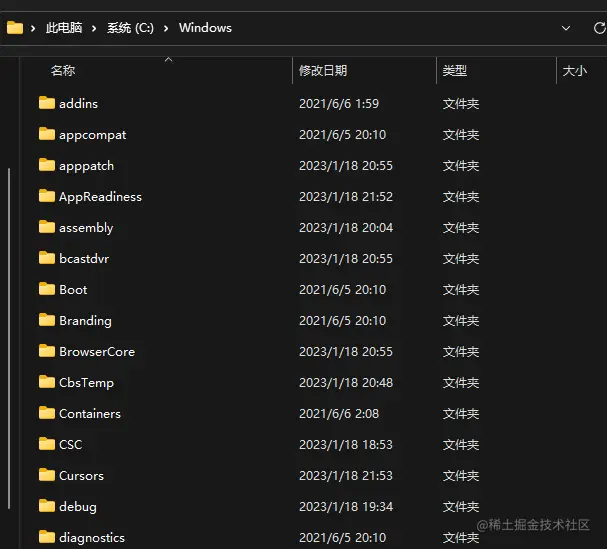Select the Containers folder name
Screen dimensions: 607x549
click(x=90, y=413)
